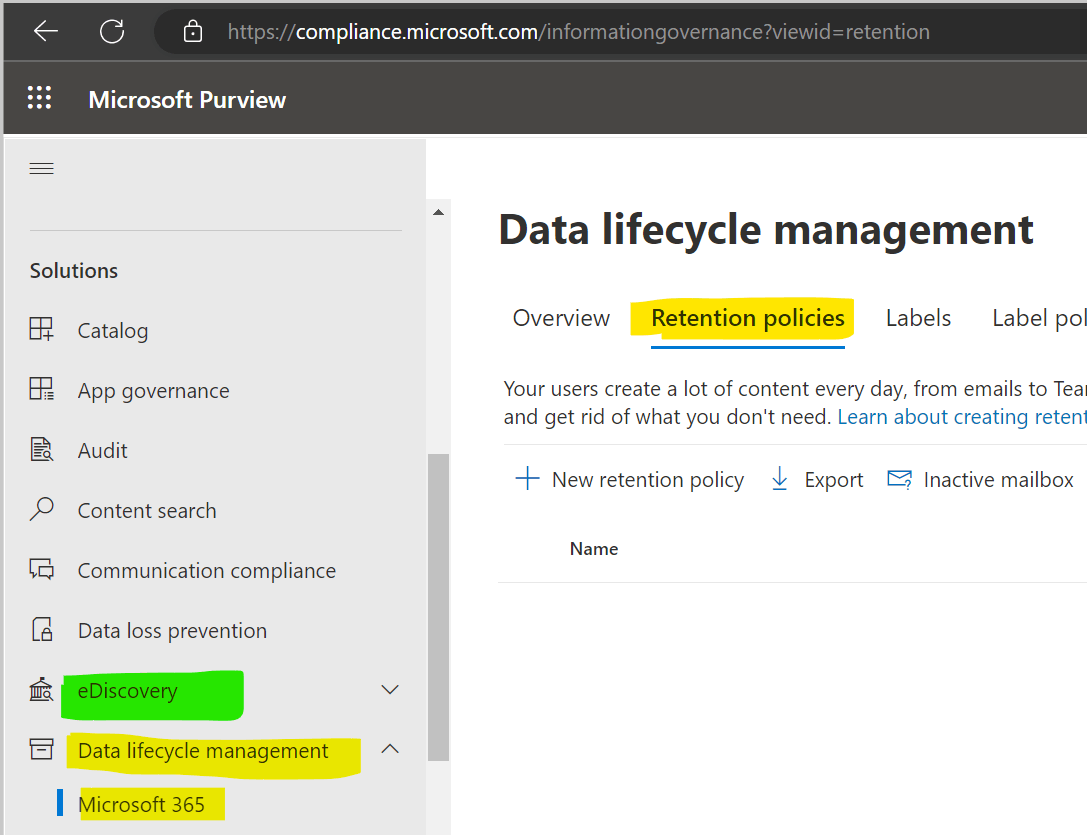
Task: Expand the eDiscovery section chevron
Action: pos(390,689)
